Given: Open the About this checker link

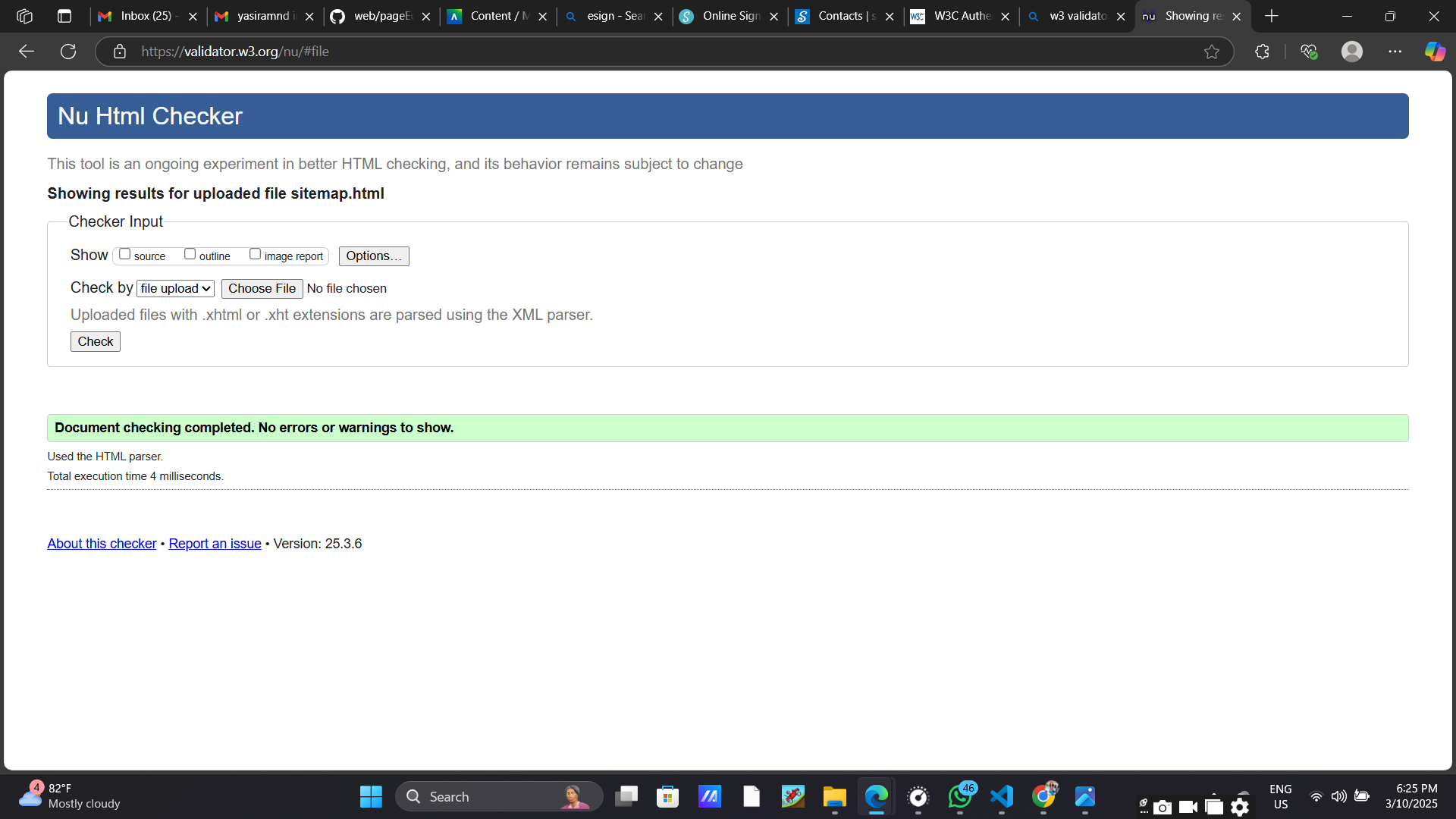Looking at the screenshot, I should pos(102,544).
